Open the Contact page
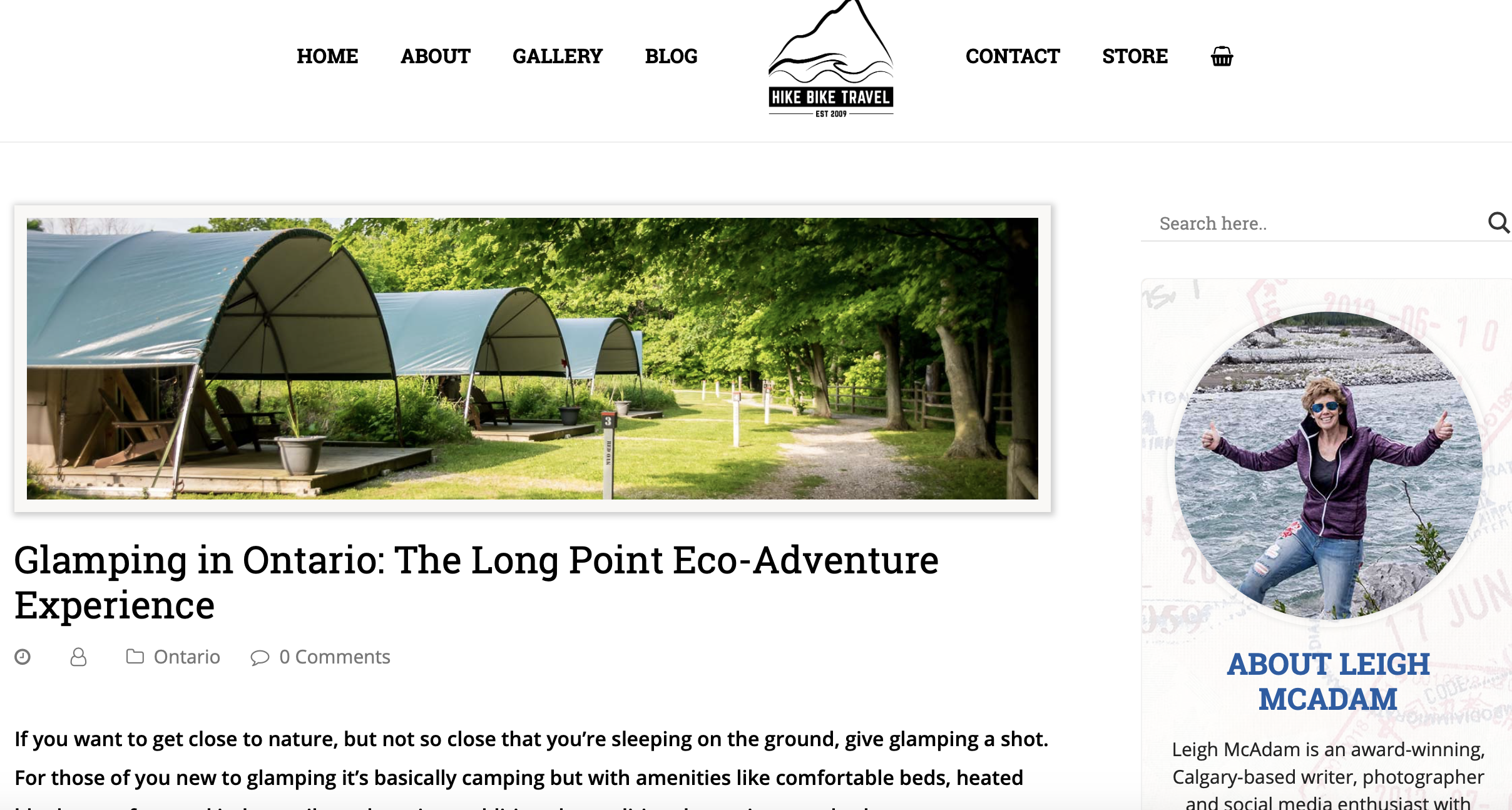 (x=1013, y=56)
